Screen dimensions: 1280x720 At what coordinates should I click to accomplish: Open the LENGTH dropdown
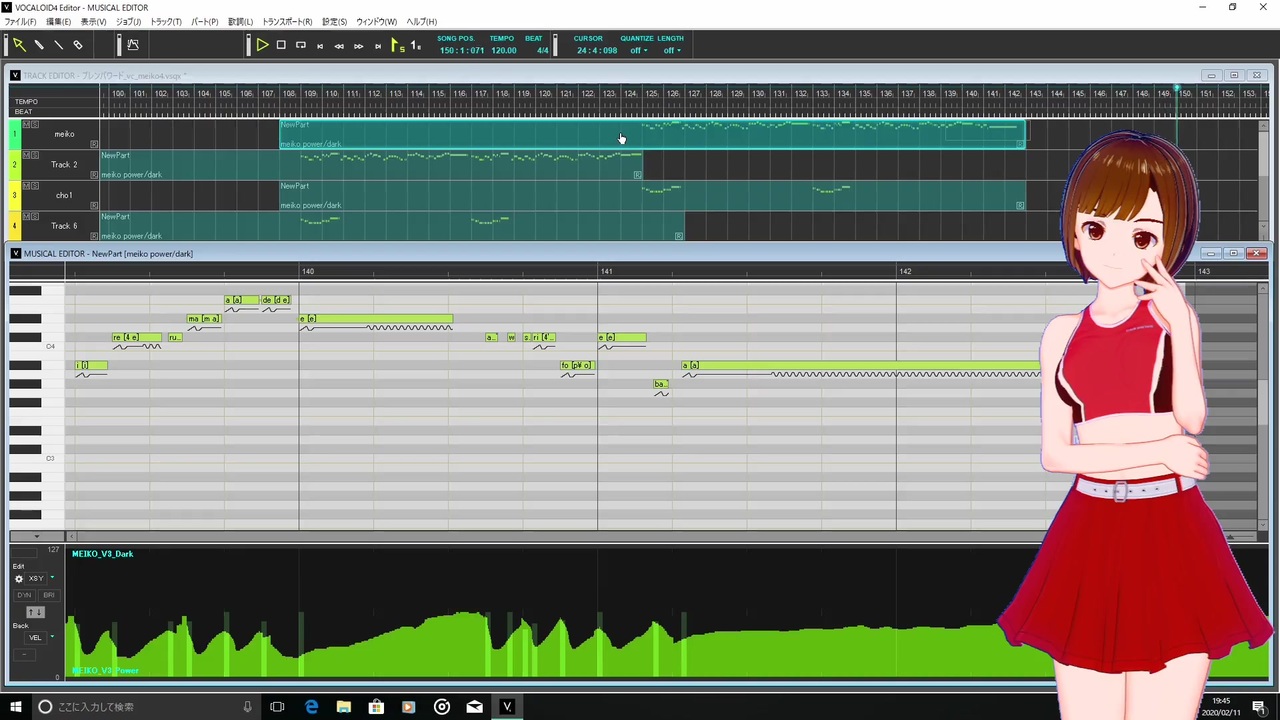[671, 51]
